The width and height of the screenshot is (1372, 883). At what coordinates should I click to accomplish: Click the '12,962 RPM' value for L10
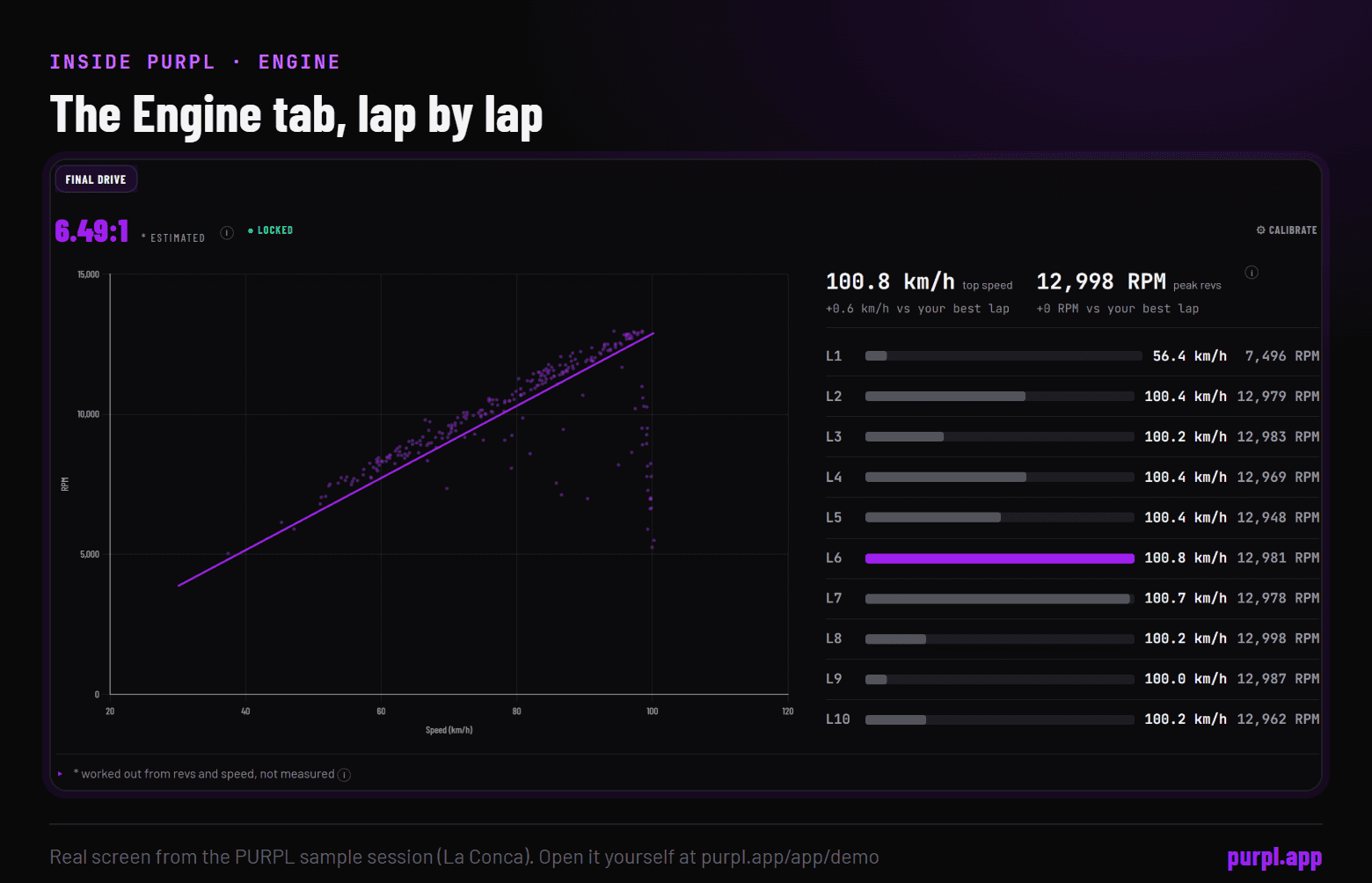click(1278, 719)
